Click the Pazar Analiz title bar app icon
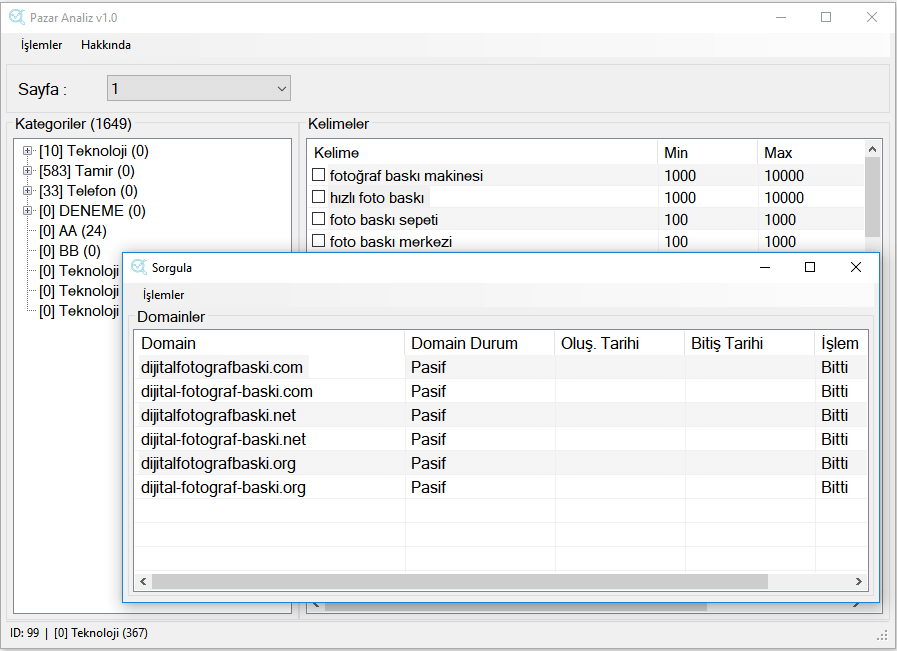897x651 pixels. [17, 17]
